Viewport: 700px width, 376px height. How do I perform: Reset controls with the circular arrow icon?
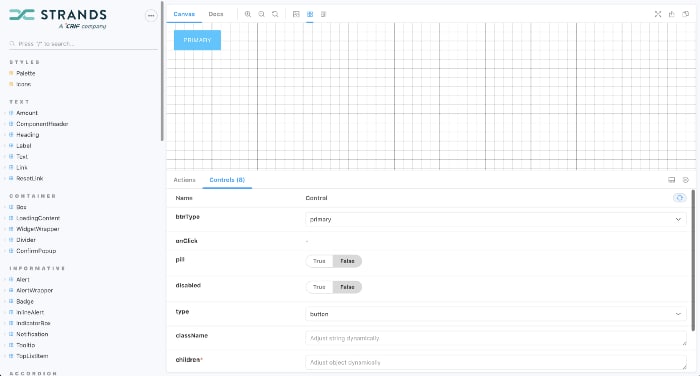(679, 198)
